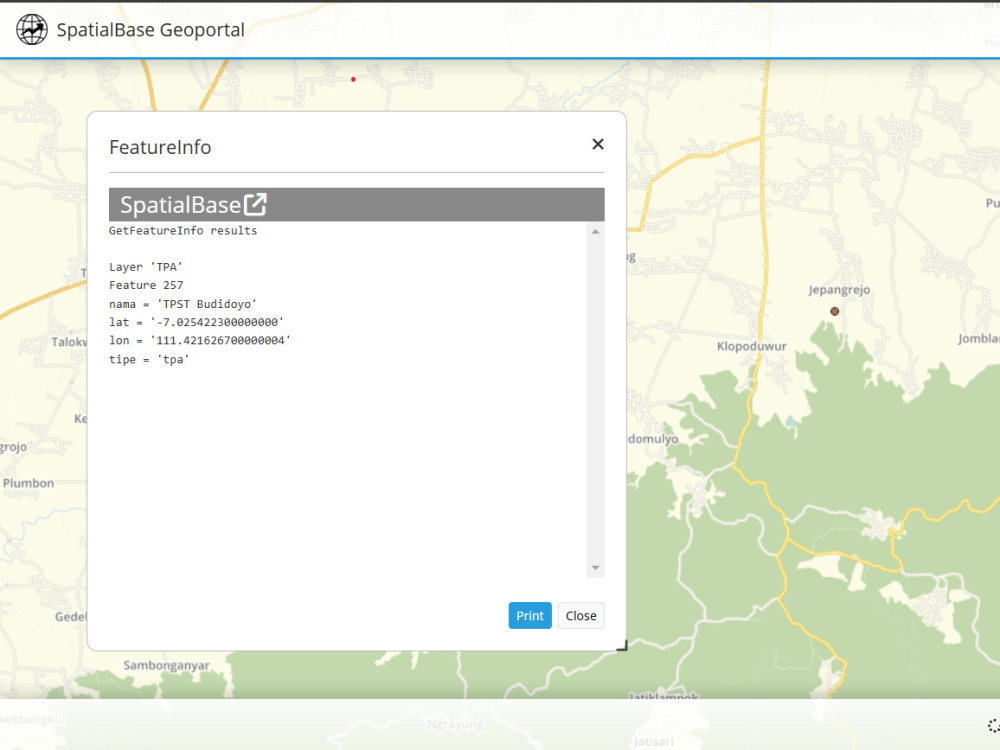The height and width of the screenshot is (750, 1000).
Task: Click the Klopoduwur map label
Action: click(x=751, y=346)
